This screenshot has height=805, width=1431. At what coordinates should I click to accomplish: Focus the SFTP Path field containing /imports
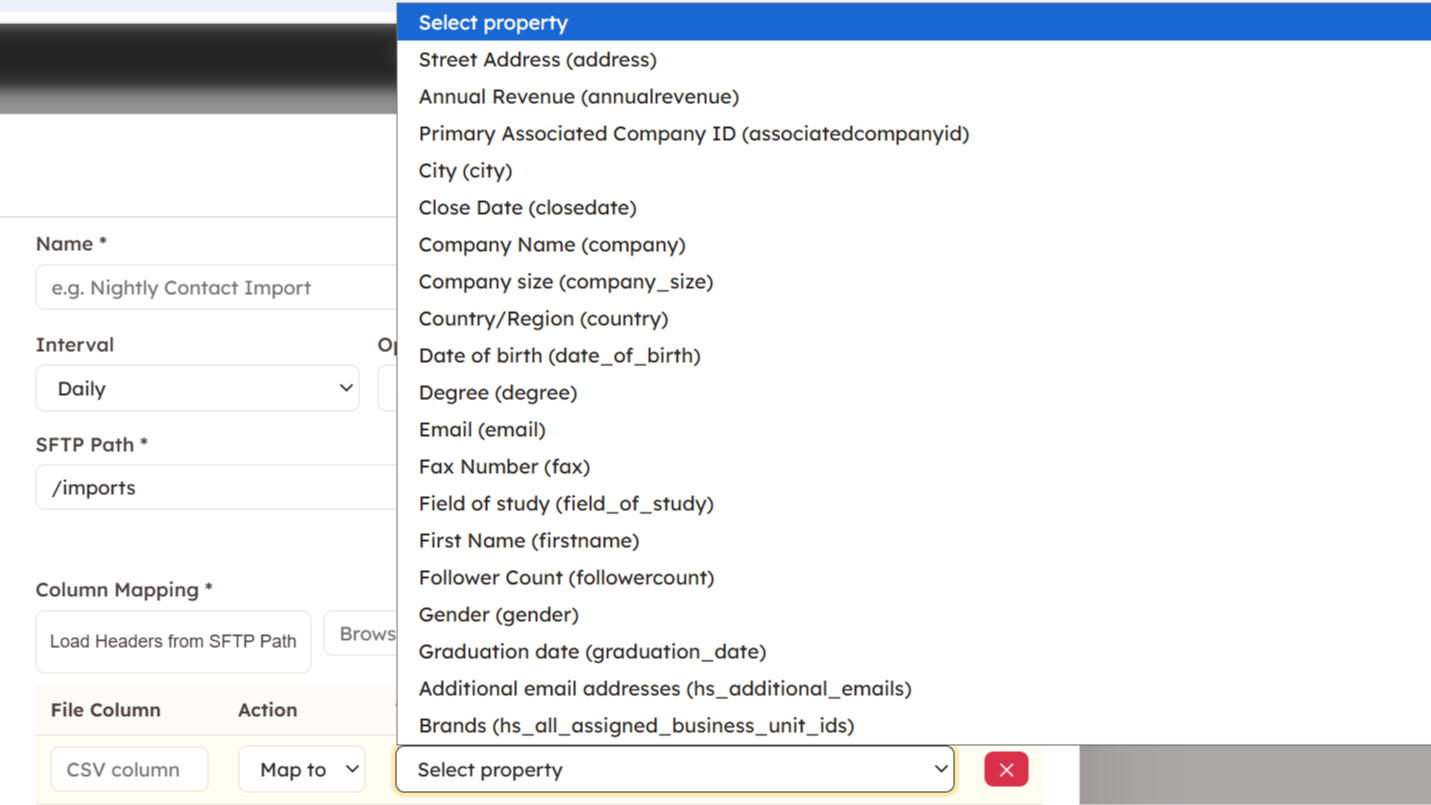(216, 487)
